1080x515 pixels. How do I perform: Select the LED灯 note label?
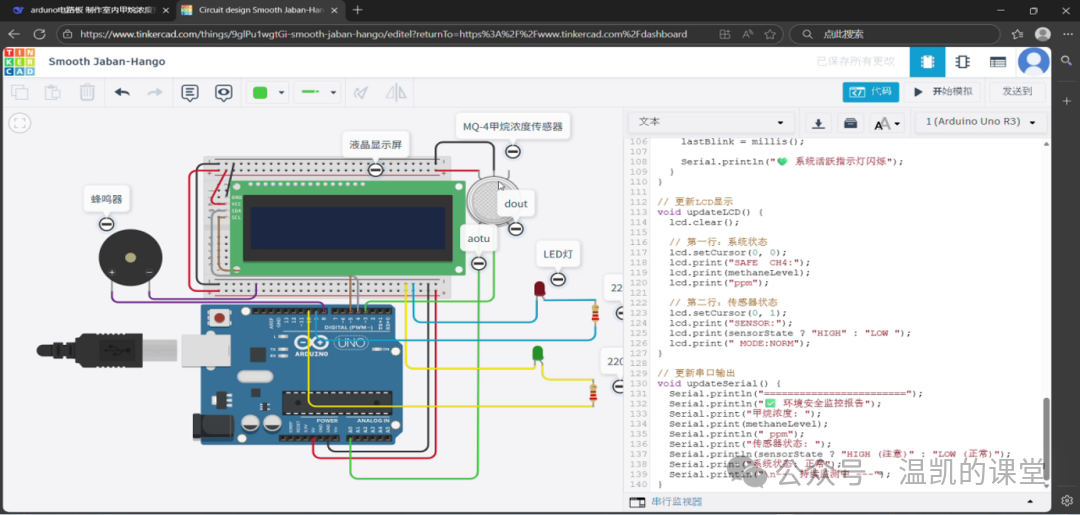[x=558, y=255]
